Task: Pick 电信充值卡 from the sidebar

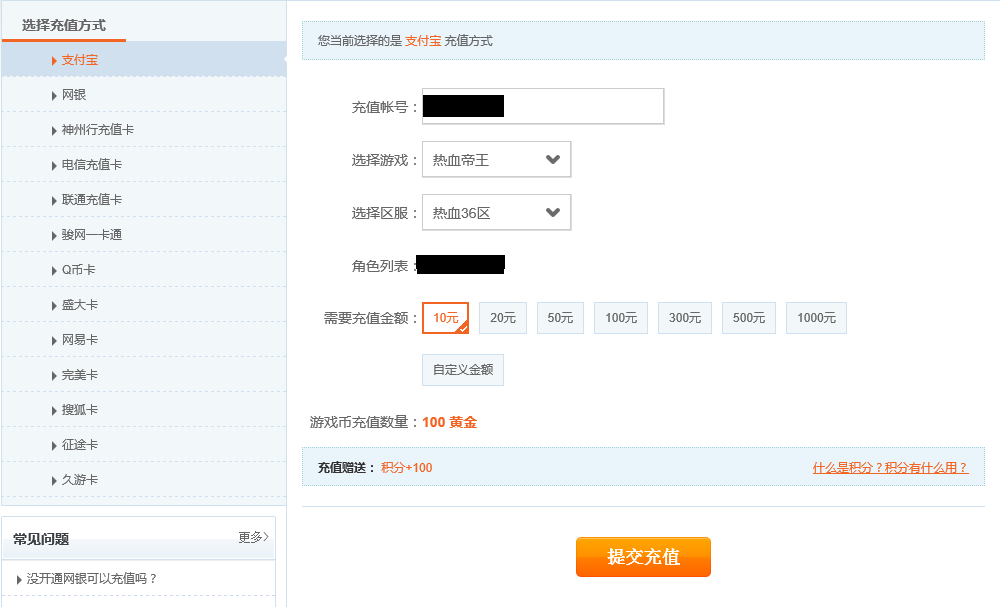Action: [91, 165]
